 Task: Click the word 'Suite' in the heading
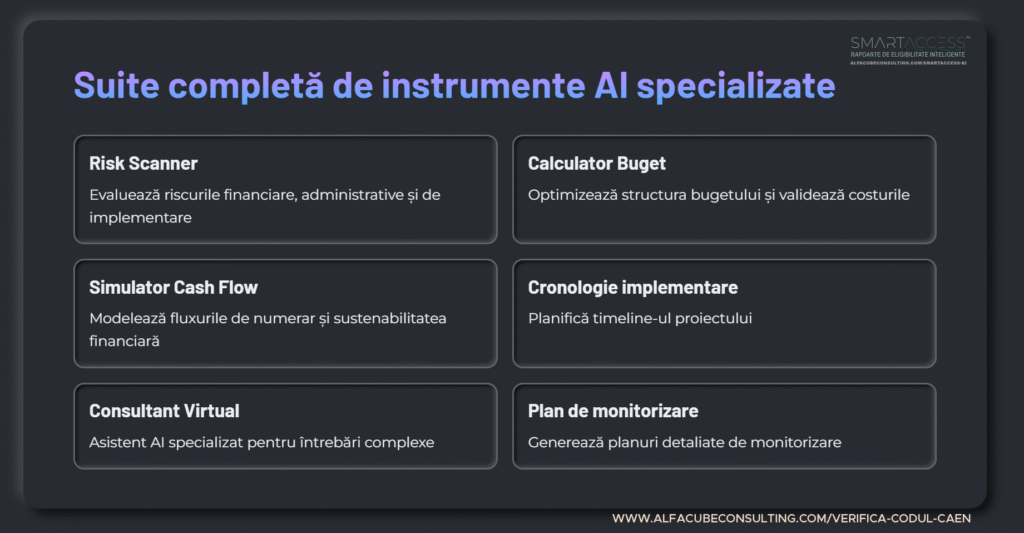click(x=110, y=86)
